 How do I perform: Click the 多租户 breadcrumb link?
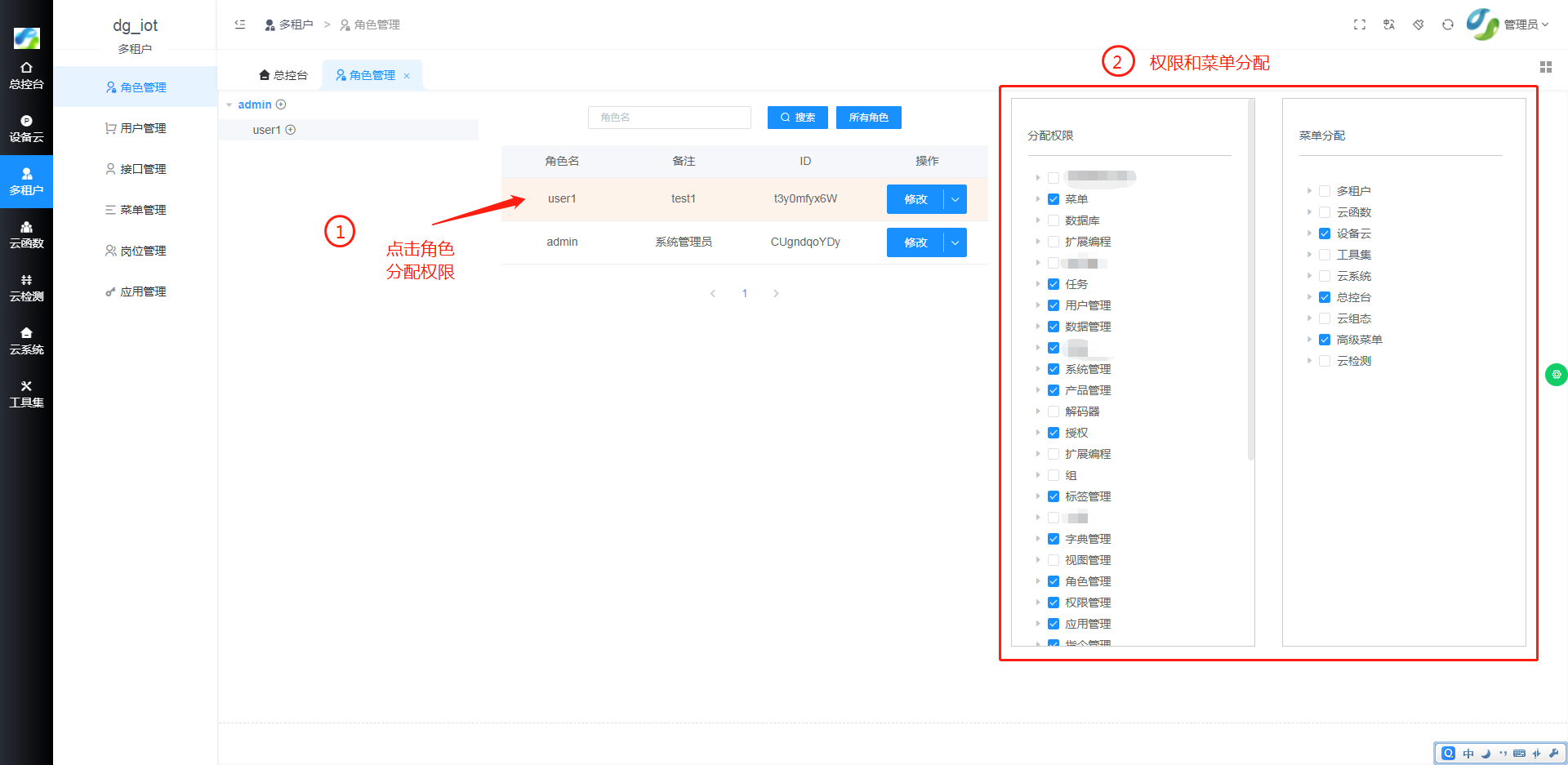[289, 24]
